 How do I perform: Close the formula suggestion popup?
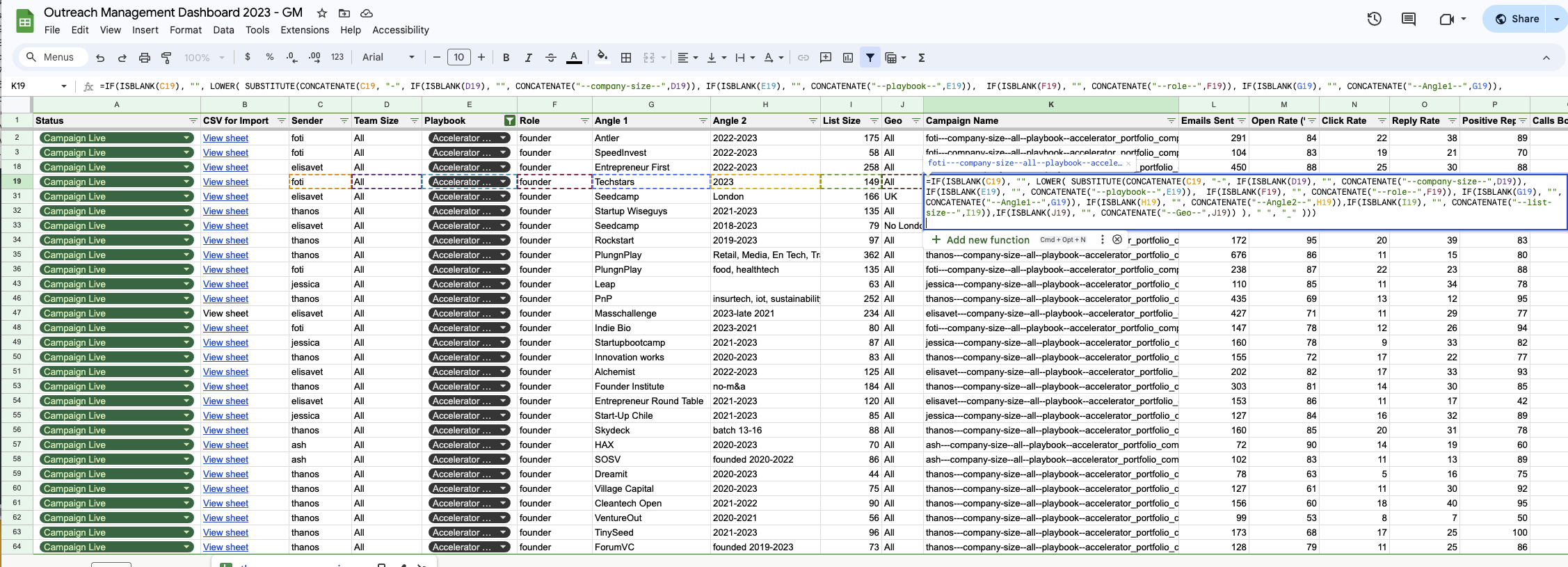coord(1117,239)
